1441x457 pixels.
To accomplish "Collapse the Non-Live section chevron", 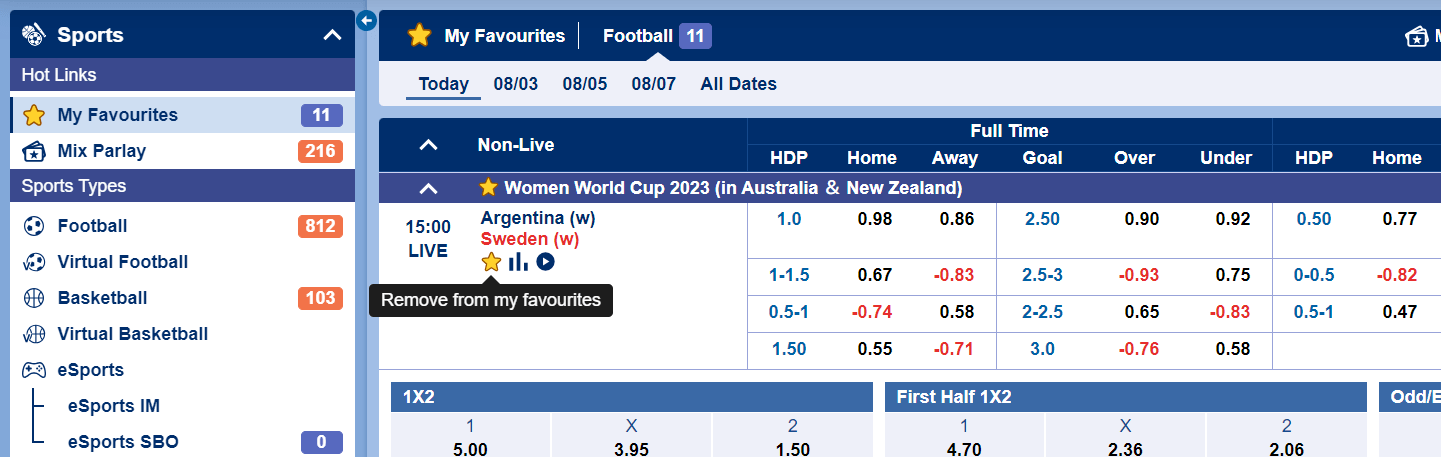I will 428,145.
